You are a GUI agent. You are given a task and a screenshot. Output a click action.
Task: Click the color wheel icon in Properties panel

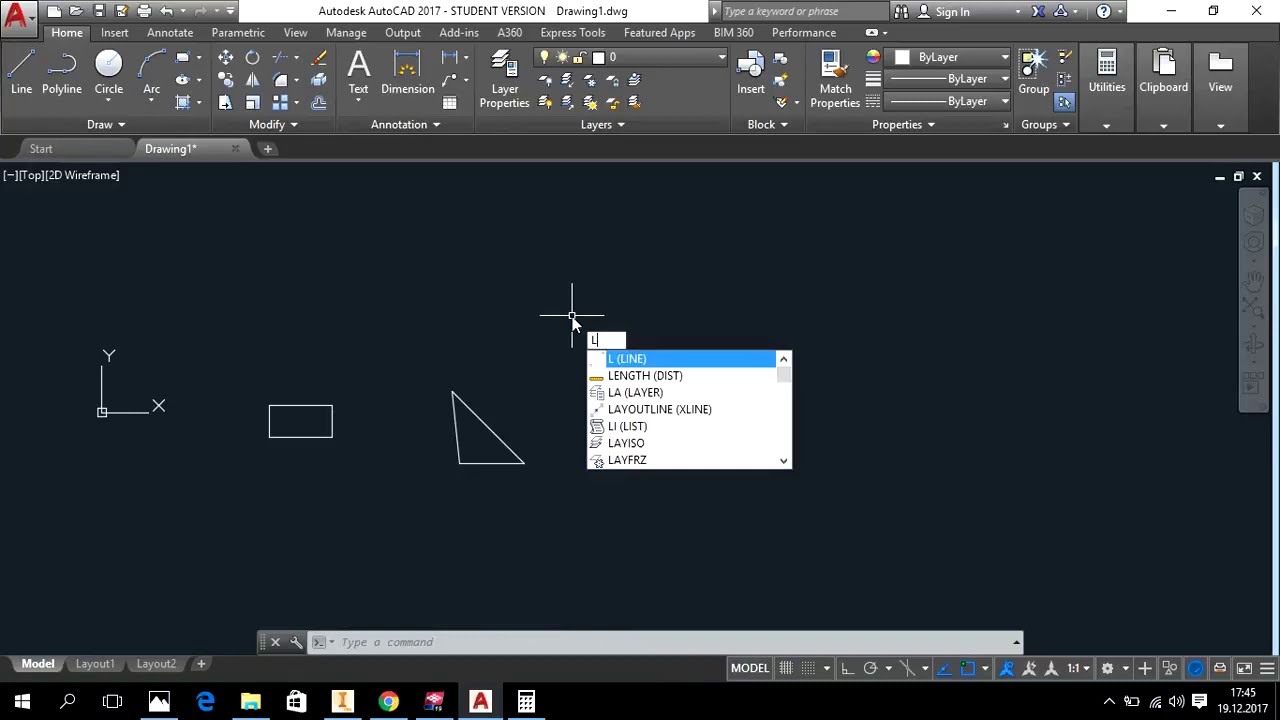click(873, 58)
